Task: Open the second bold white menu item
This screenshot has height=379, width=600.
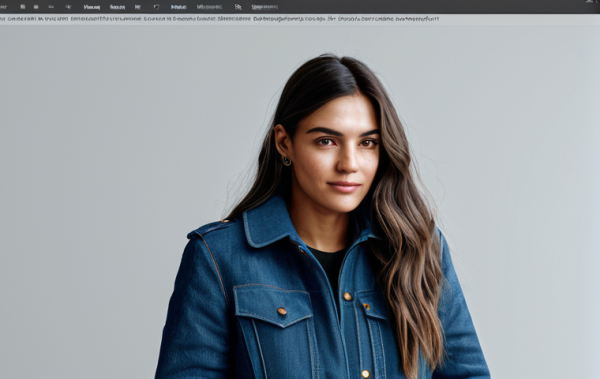Action: tap(117, 7)
